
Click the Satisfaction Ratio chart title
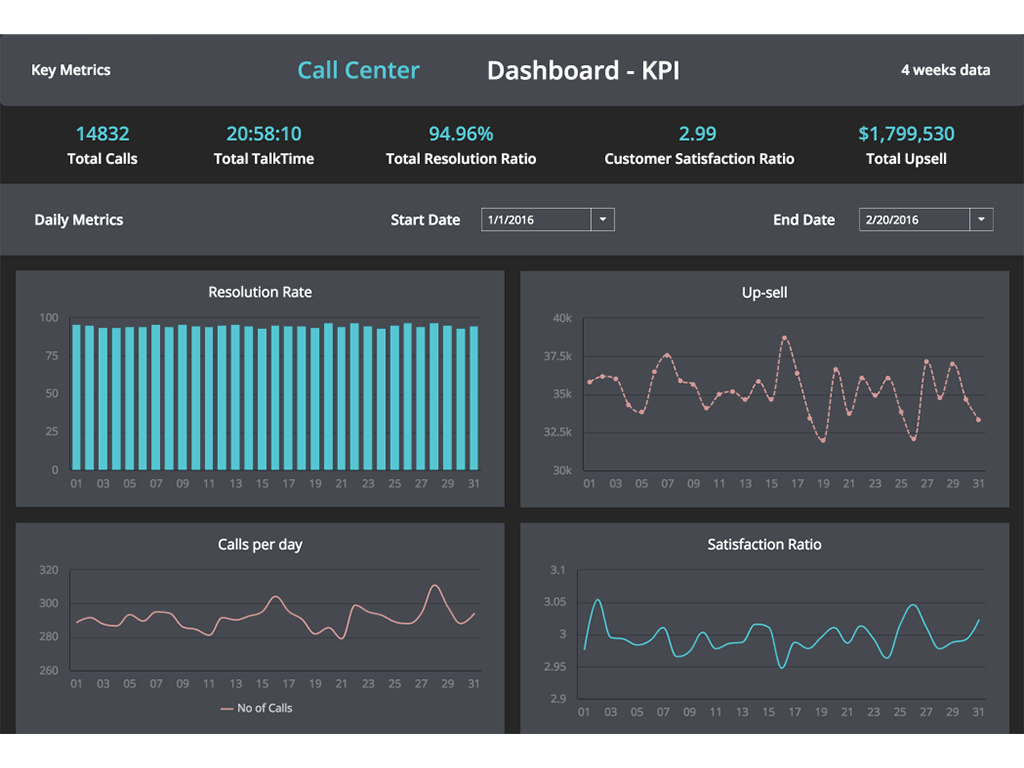click(764, 545)
